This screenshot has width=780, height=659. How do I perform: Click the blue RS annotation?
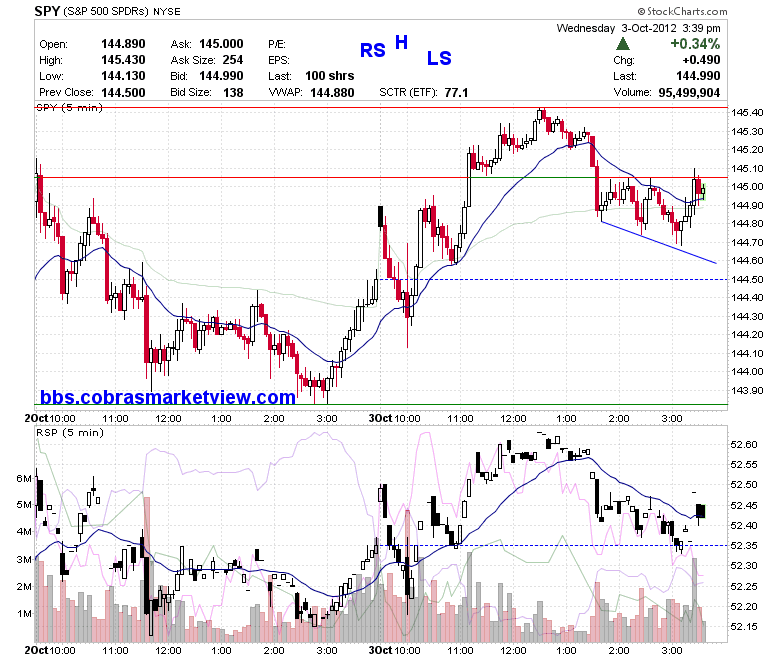coord(372,50)
